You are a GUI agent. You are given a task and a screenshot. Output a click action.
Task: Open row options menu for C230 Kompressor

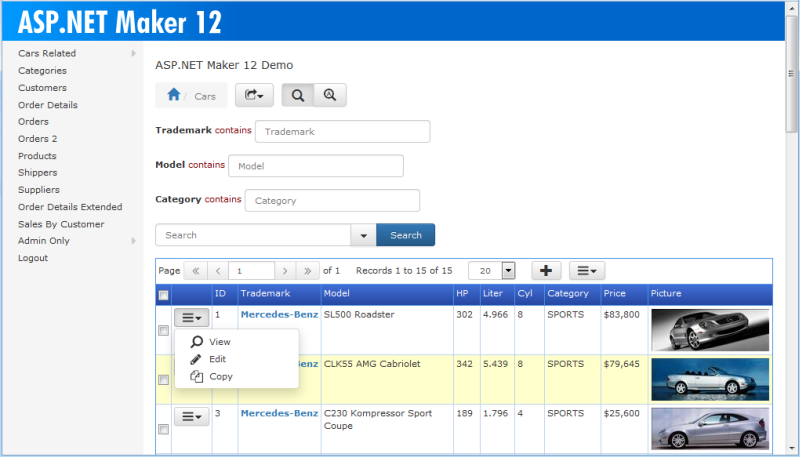pyautogui.click(x=192, y=417)
